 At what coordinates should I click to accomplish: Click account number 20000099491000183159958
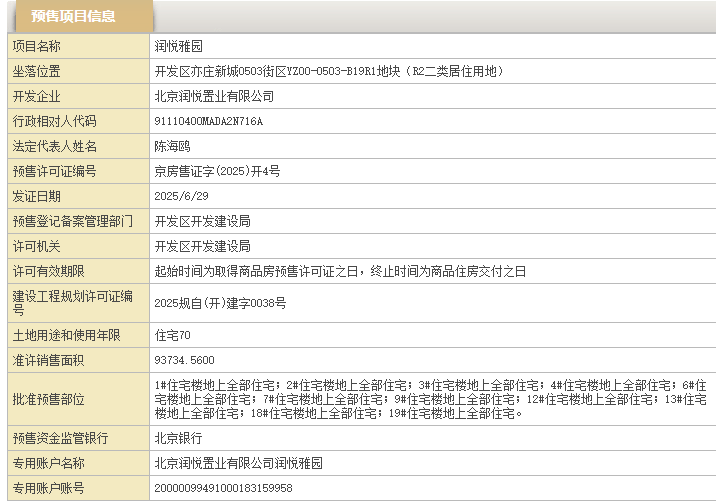tap(223, 488)
